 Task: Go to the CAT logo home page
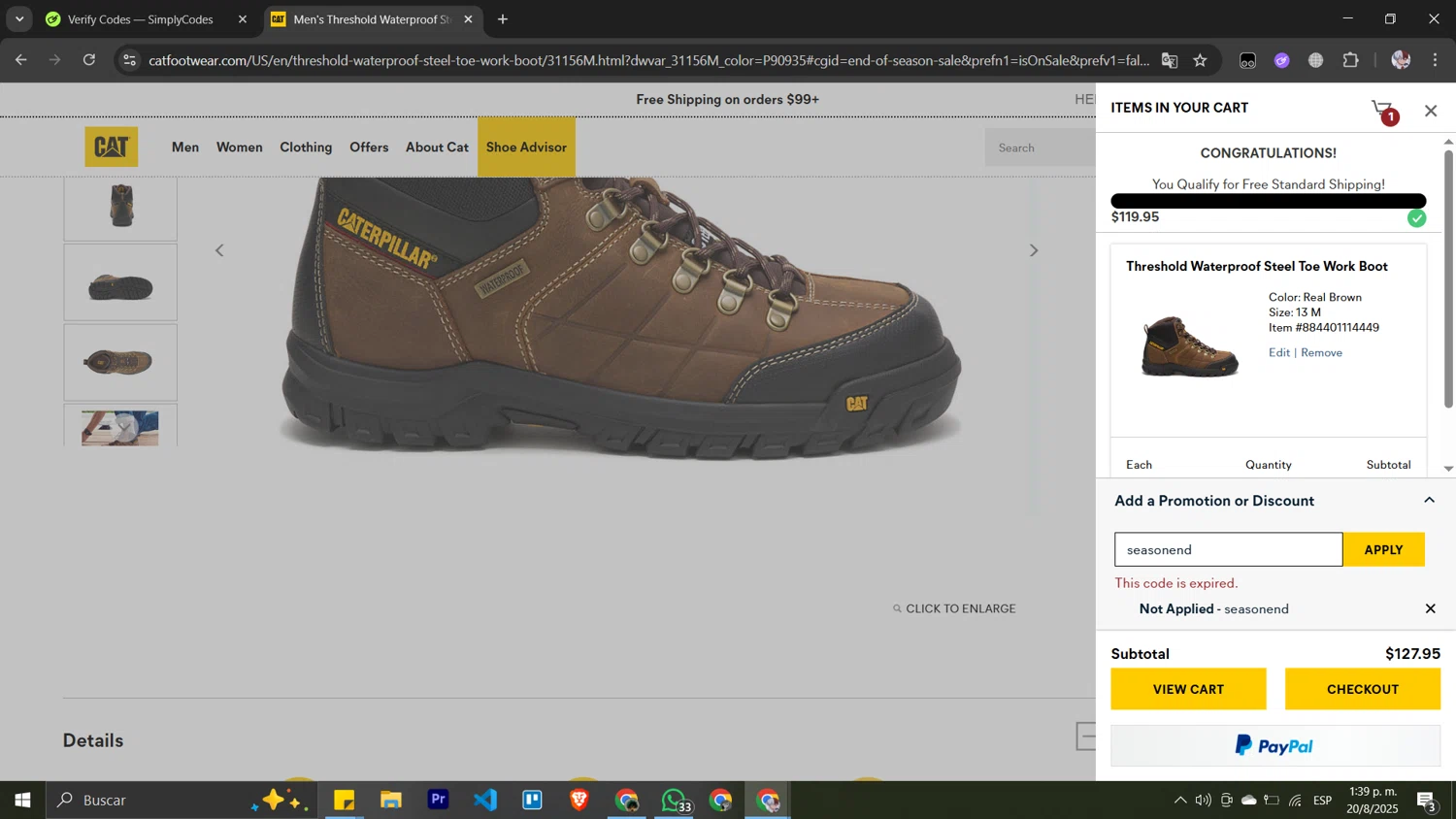pos(111,147)
